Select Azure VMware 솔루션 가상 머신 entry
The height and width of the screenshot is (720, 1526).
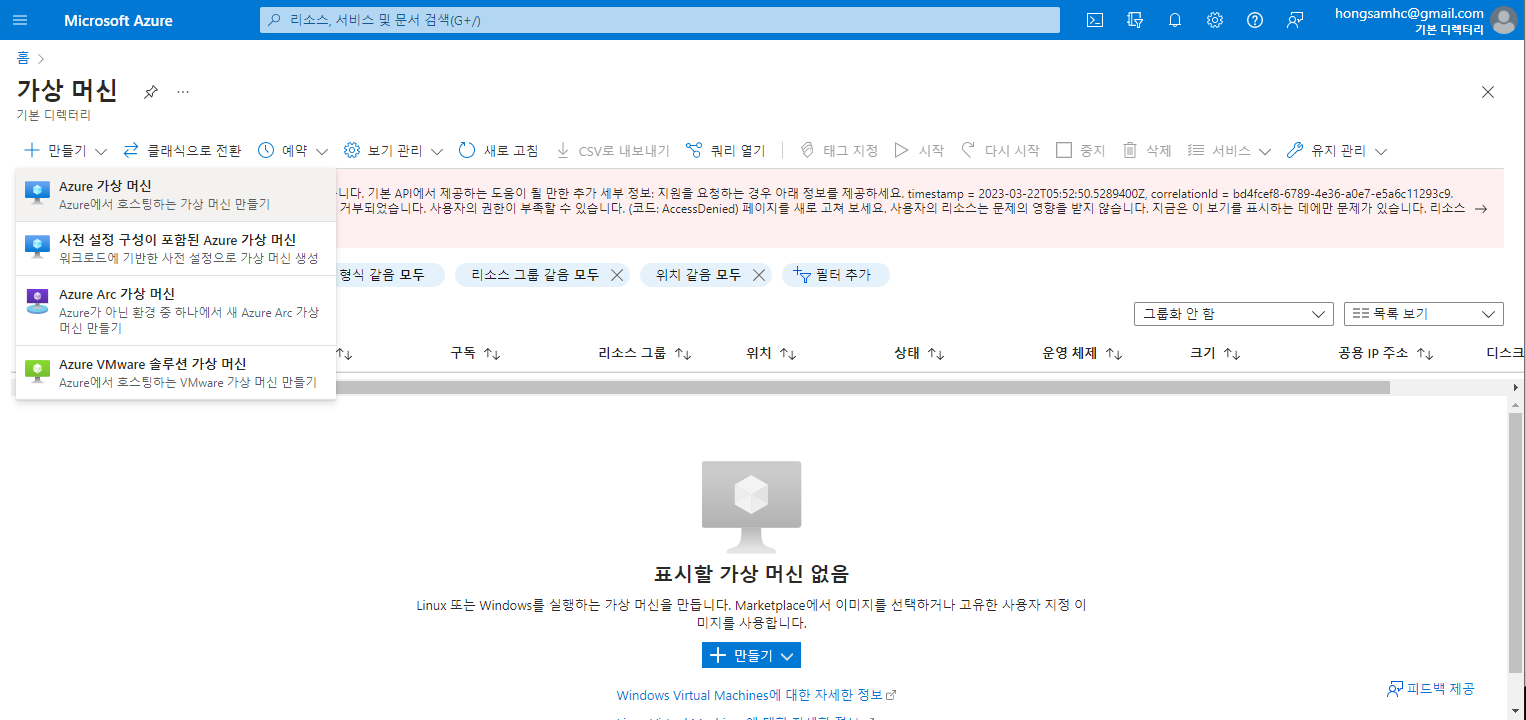[176, 372]
